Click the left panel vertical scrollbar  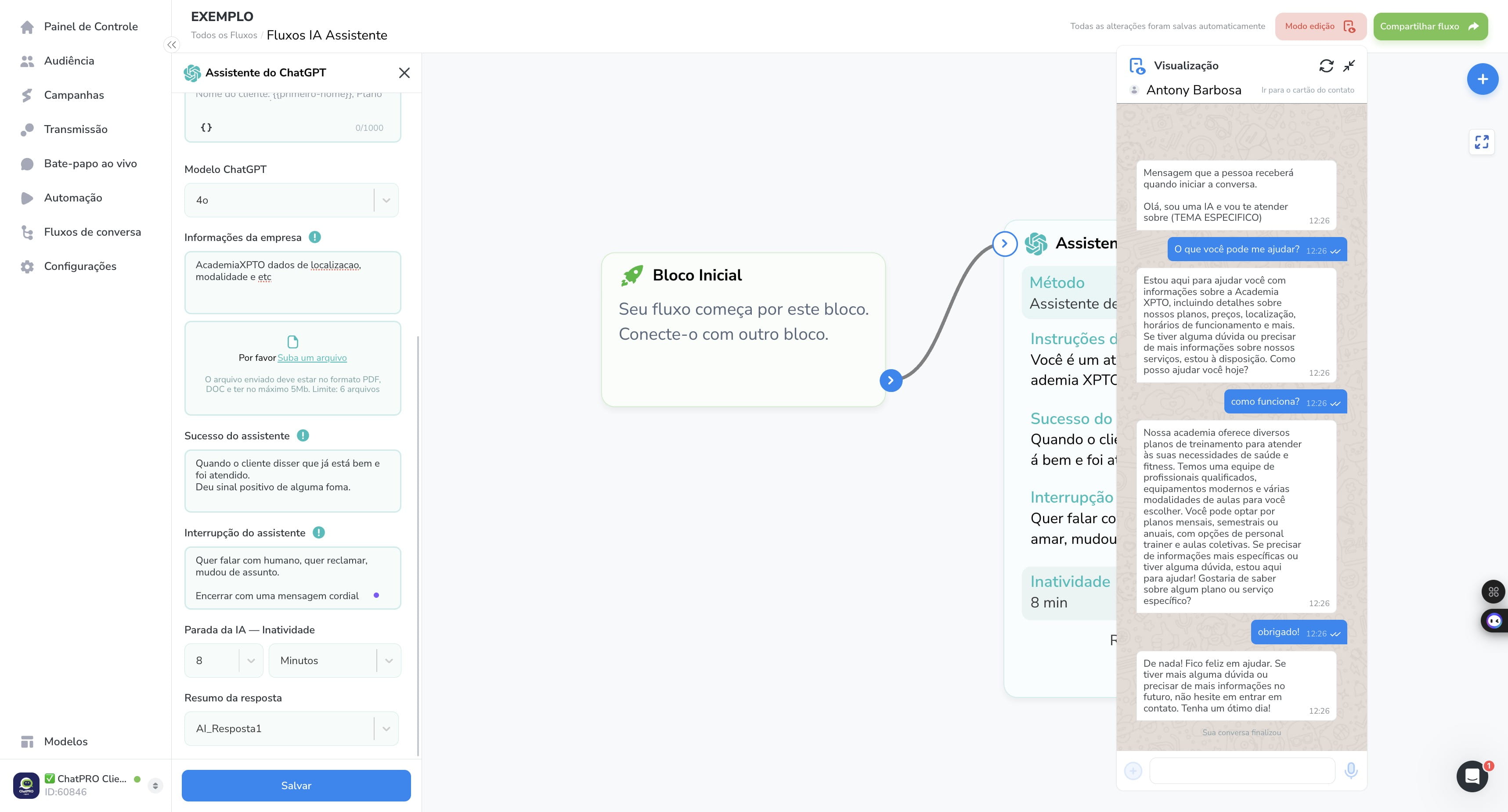point(418,545)
